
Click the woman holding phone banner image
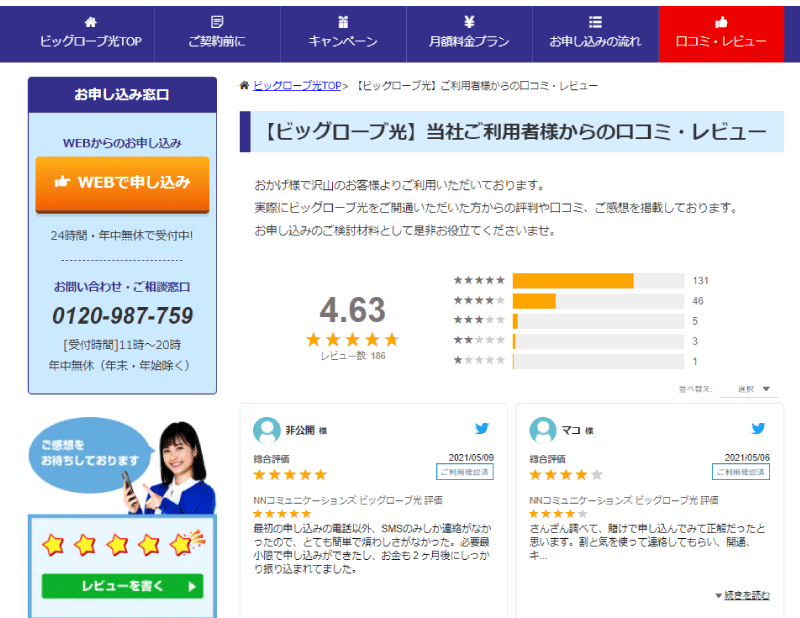(x=168, y=467)
